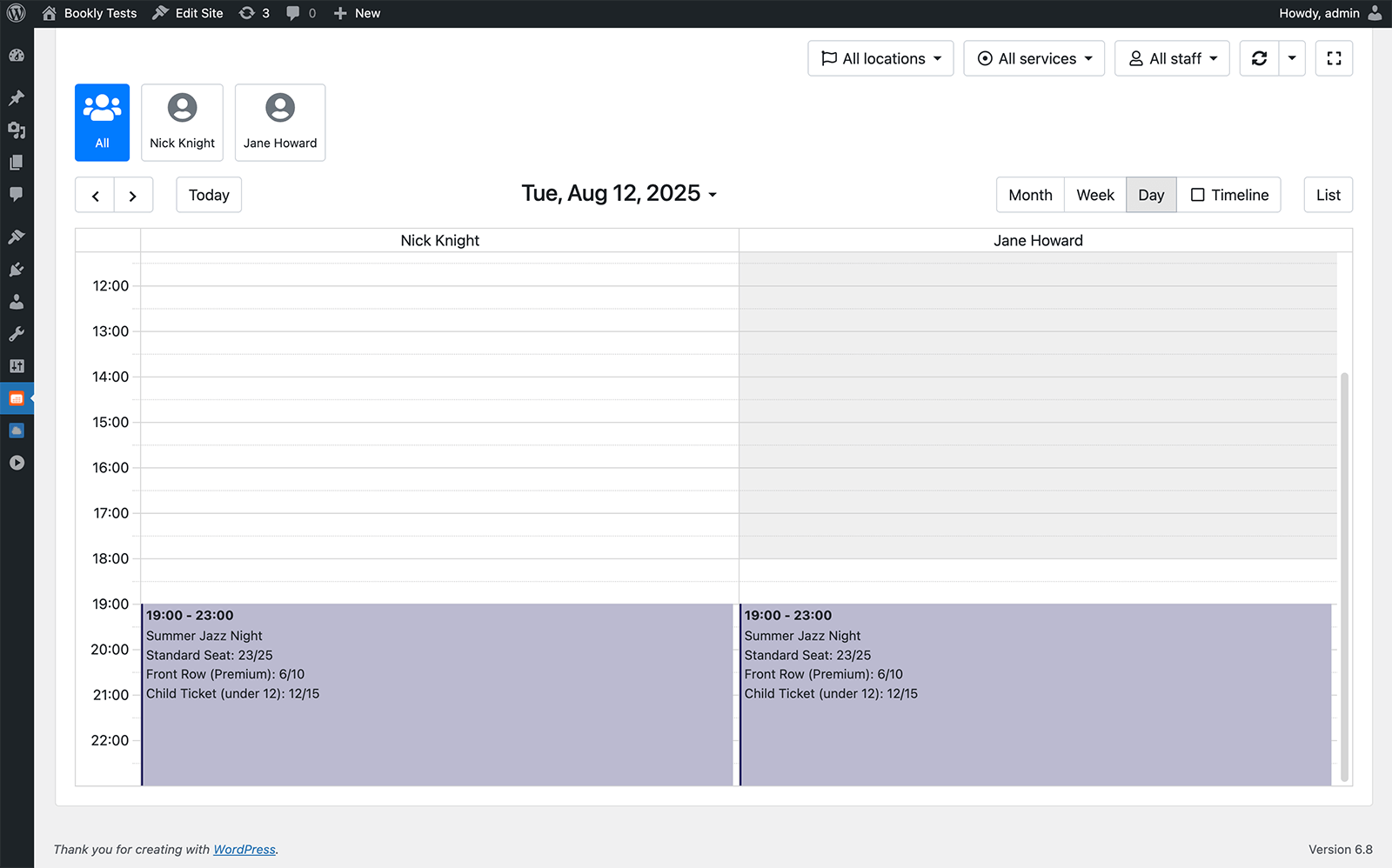Open Howdy, admin account menu
Image resolution: width=1392 pixels, height=868 pixels.
pos(1330,13)
